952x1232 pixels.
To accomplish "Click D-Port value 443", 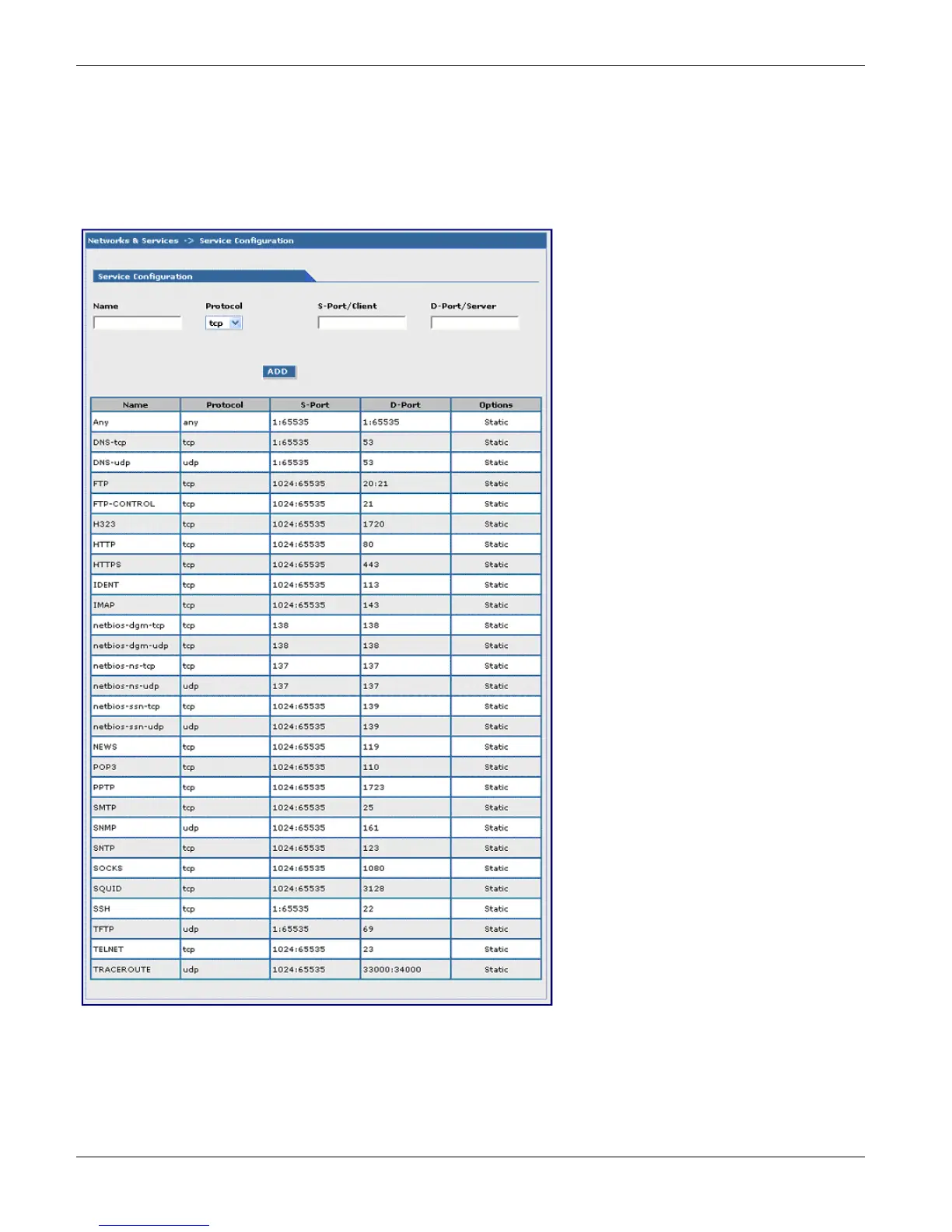I will (x=371, y=565).
